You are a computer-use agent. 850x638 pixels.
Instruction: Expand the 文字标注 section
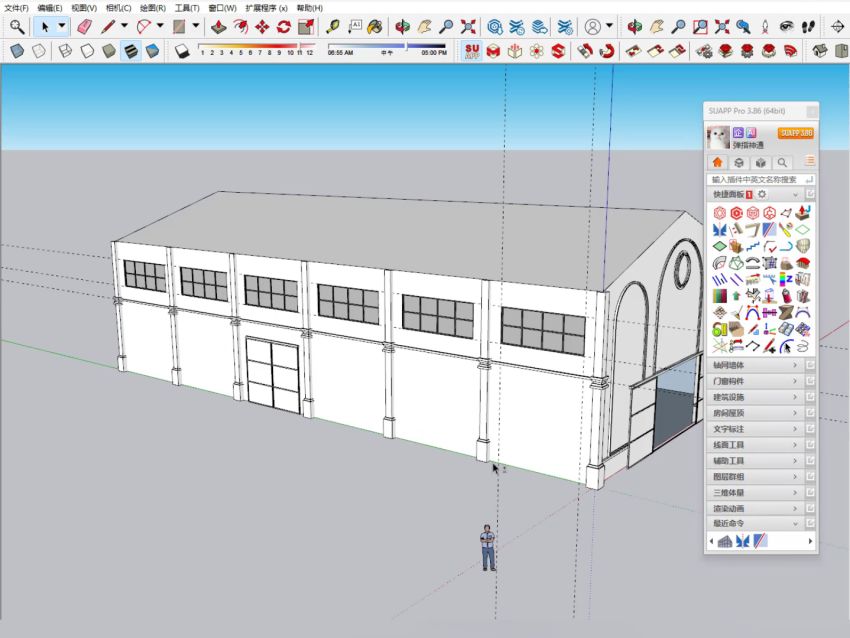pos(756,429)
